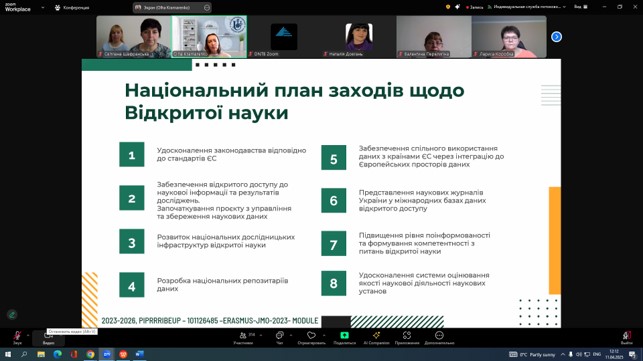643x361 pixels.
Task: Click the meeting security shield icon
Action: pyautogui.click(x=448, y=7)
